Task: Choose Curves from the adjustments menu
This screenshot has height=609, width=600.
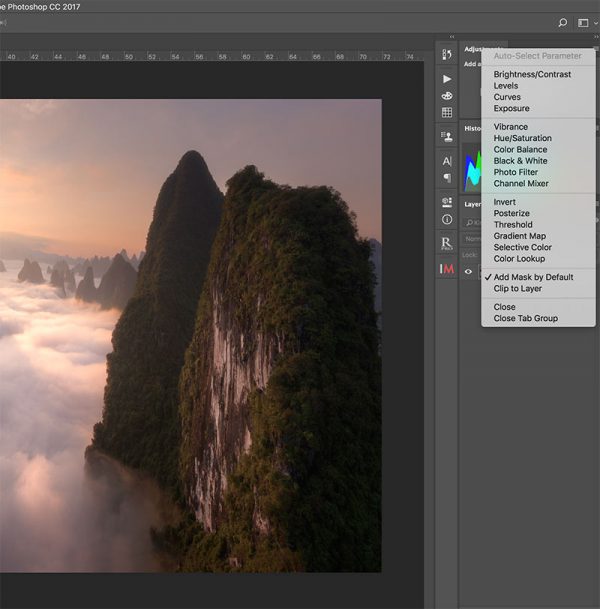Action: click(x=507, y=97)
